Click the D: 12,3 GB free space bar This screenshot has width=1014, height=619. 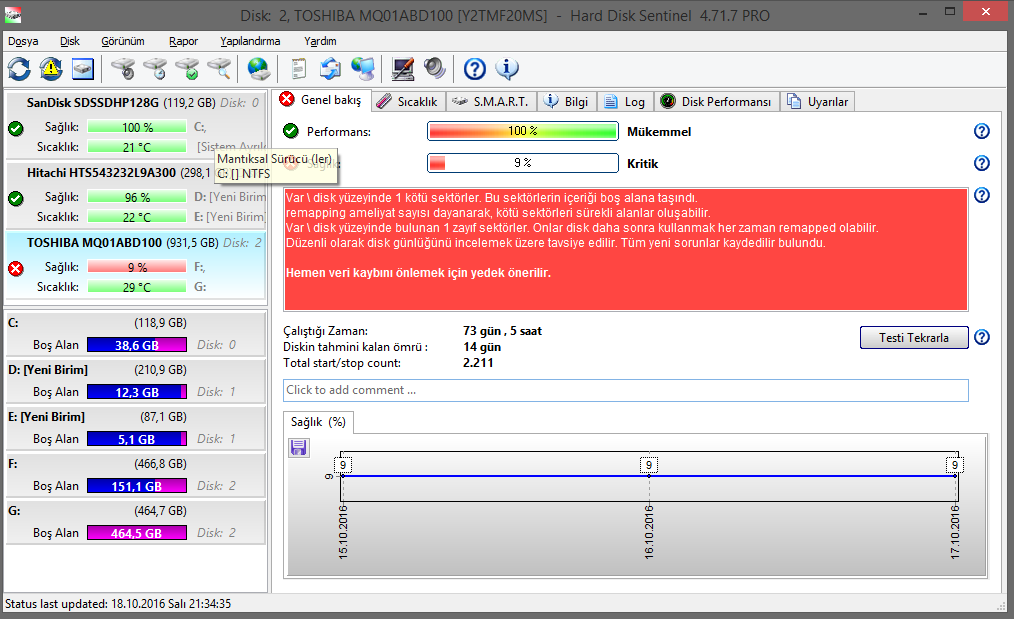tap(136, 392)
